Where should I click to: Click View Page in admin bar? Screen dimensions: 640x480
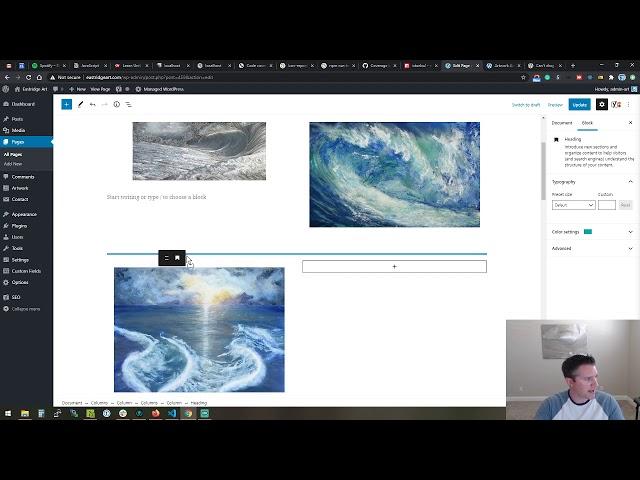[100, 89]
